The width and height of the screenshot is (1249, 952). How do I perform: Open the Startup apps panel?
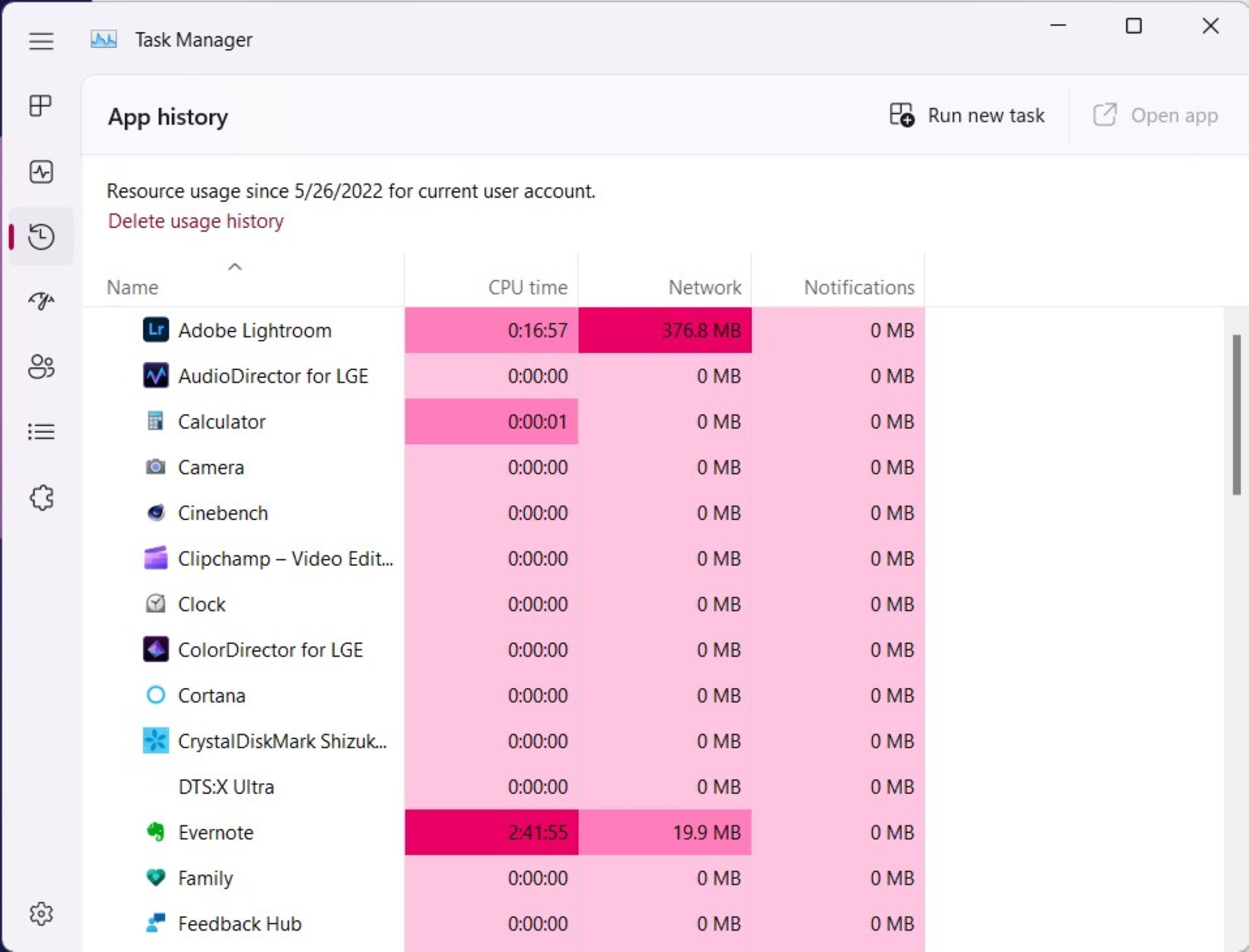pos(40,300)
